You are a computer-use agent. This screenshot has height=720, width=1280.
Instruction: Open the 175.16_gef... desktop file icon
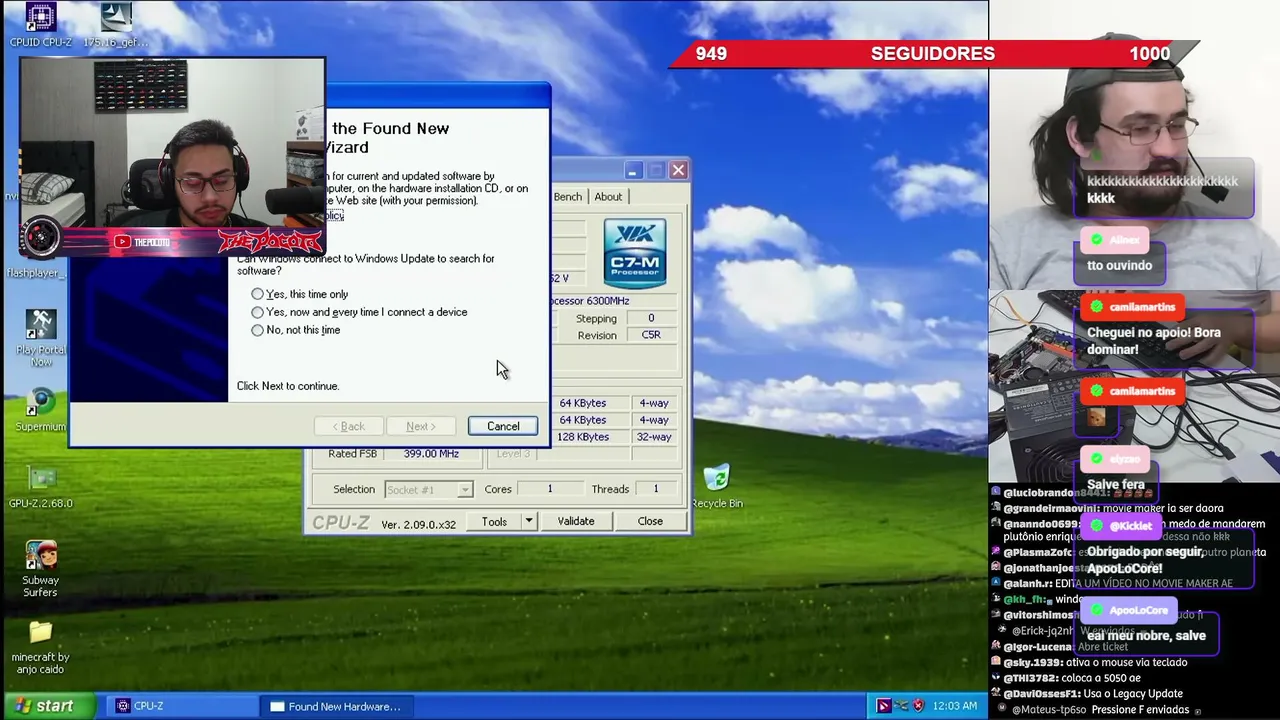[x=116, y=25]
